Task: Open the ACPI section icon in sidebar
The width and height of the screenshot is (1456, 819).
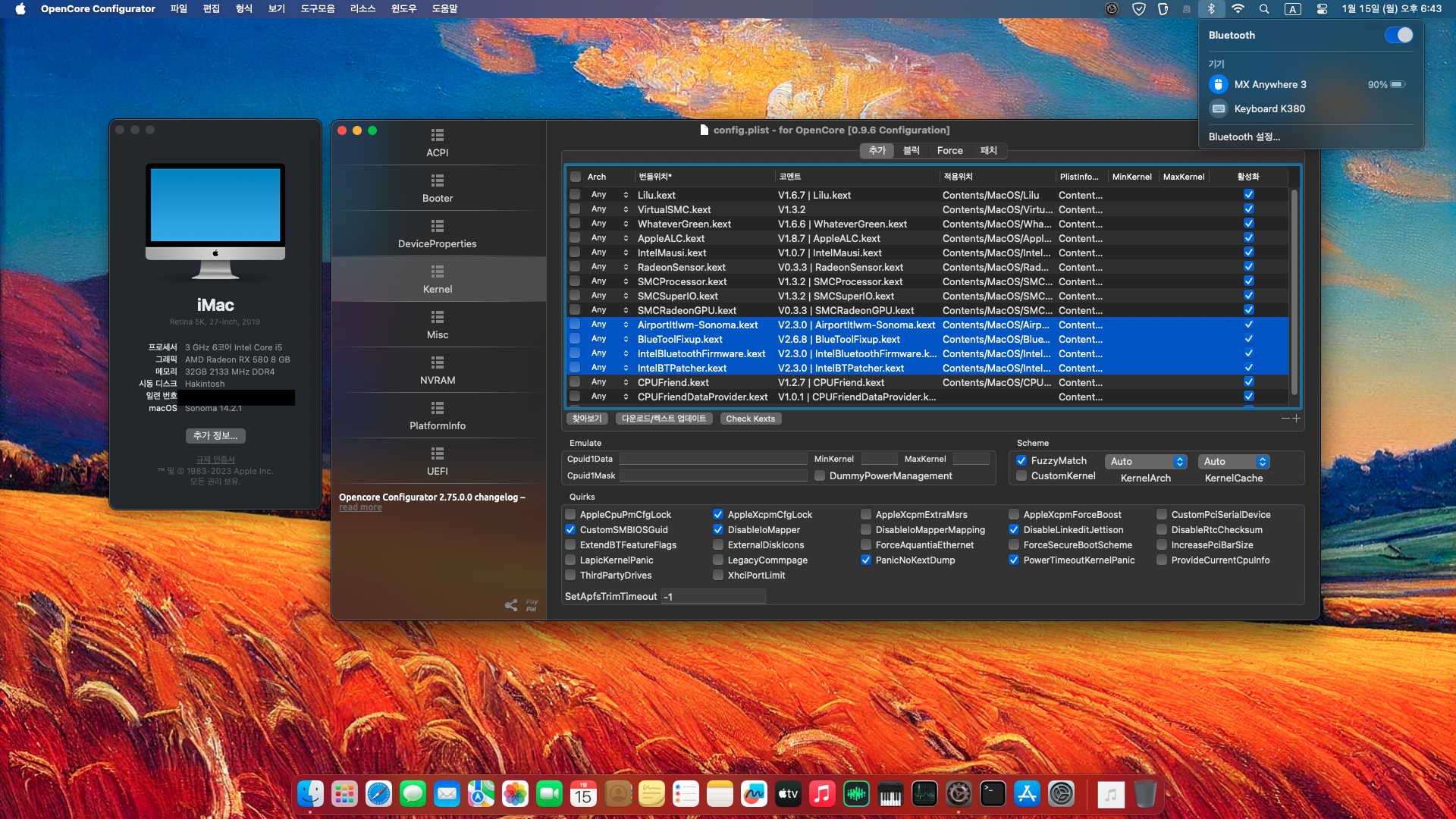Action: click(x=438, y=136)
